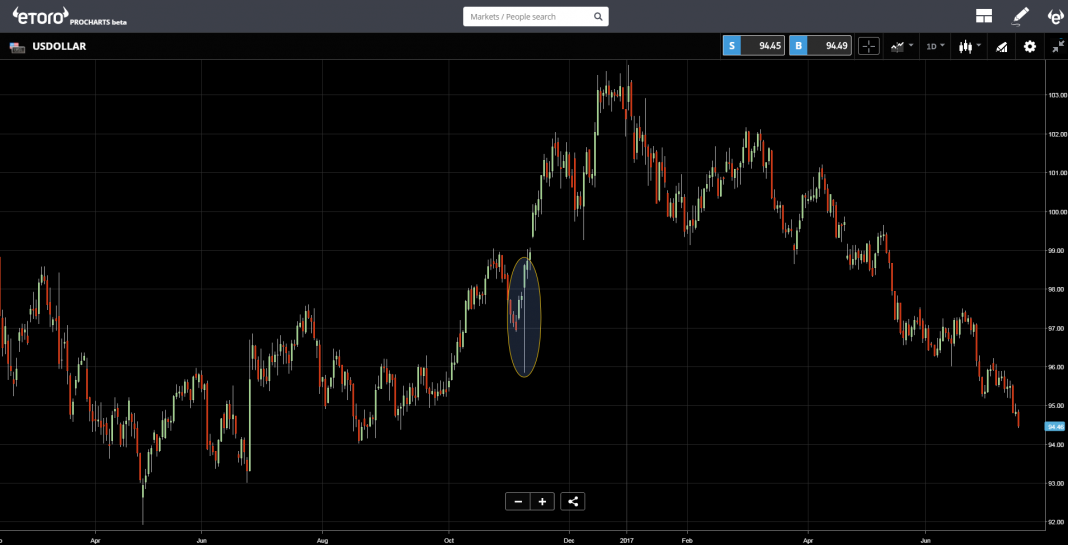Collapse the chart from fullscreen
The width and height of the screenshot is (1068, 545).
1057,46
